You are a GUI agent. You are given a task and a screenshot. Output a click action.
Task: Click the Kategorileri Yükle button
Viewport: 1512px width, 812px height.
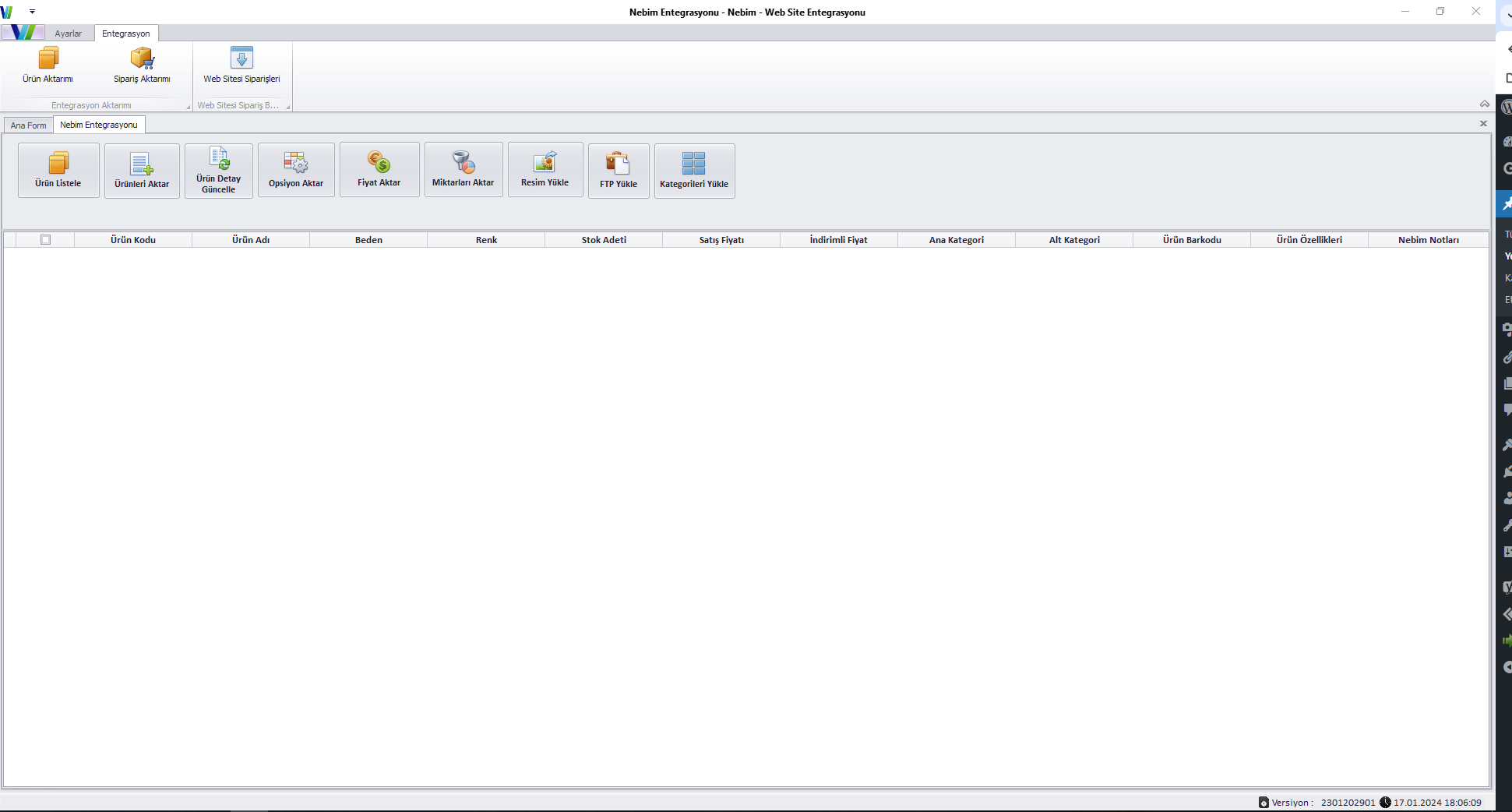694,171
